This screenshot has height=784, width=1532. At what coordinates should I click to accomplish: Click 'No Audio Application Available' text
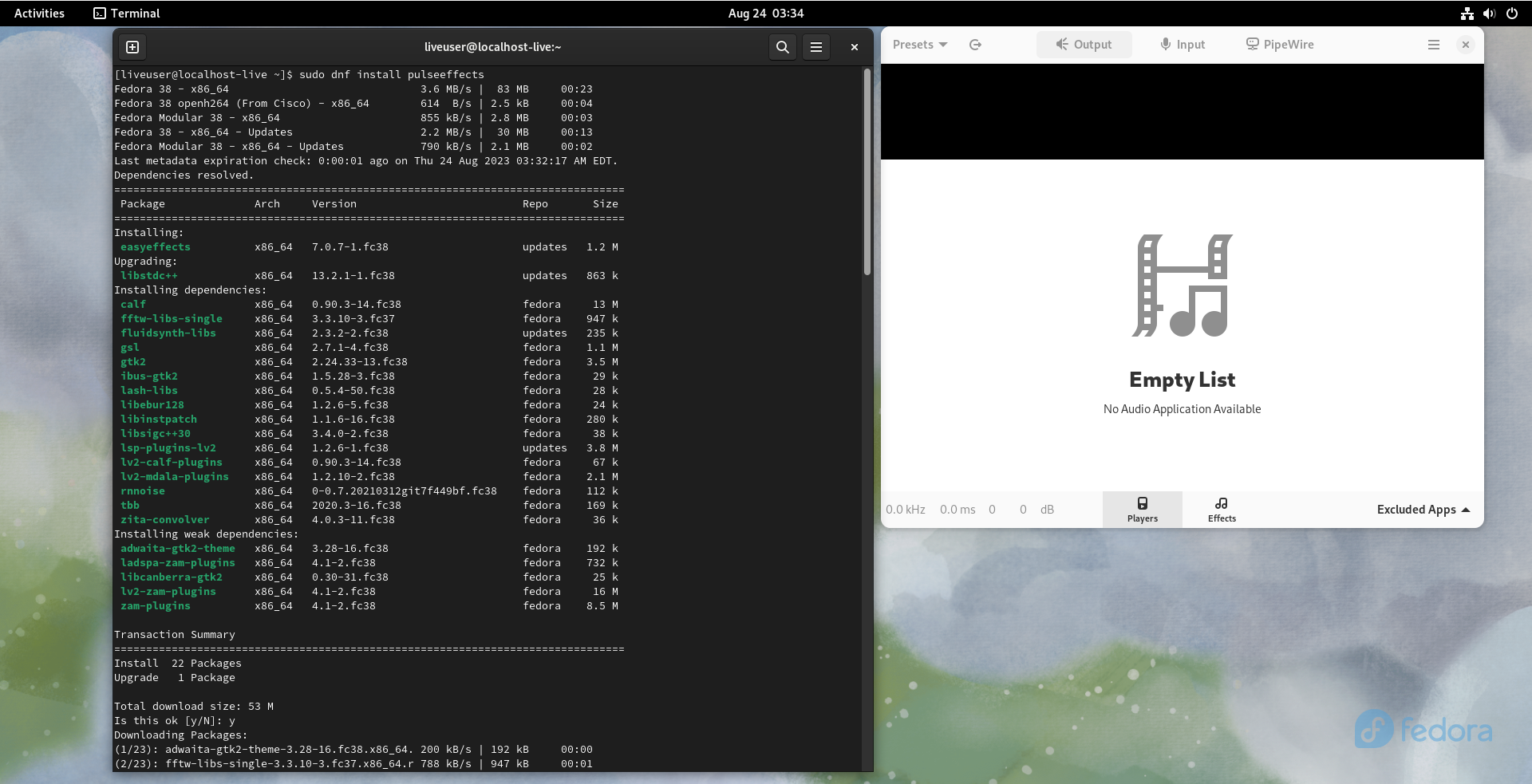(x=1183, y=409)
